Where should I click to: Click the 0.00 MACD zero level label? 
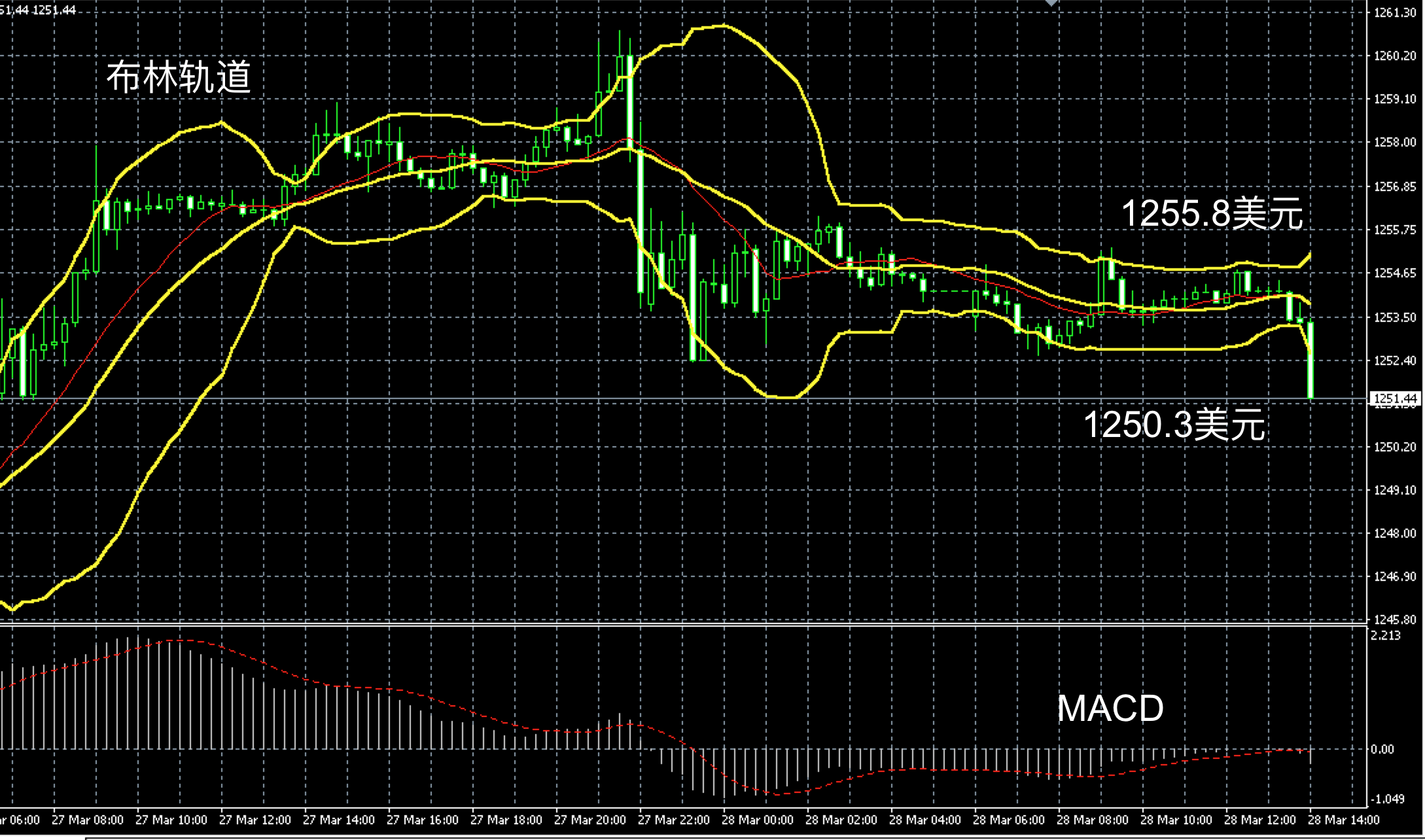coord(1382,750)
